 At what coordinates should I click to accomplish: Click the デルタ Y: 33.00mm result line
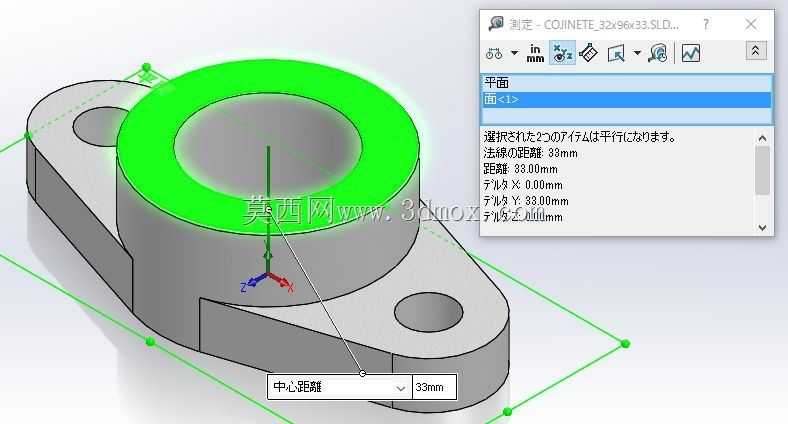(x=526, y=201)
